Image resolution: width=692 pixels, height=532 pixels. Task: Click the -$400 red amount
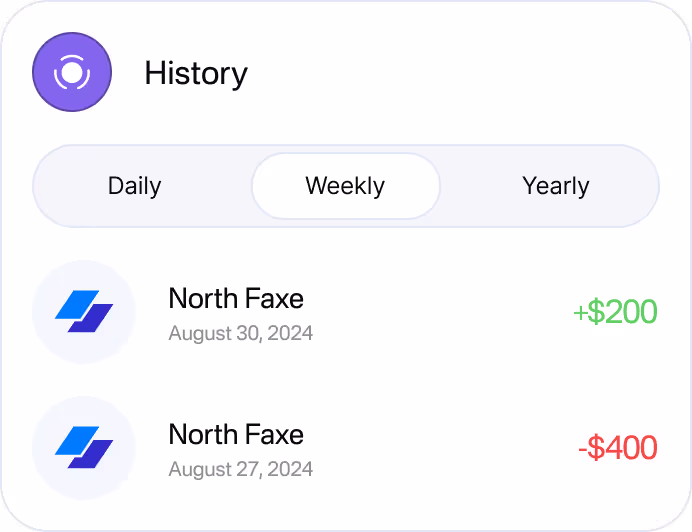click(618, 448)
